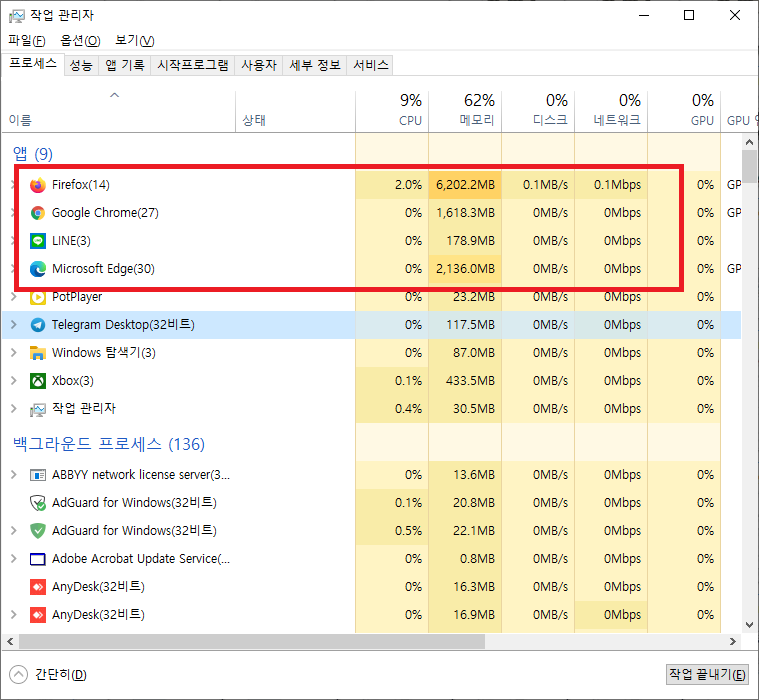The height and width of the screenshot is (700, 759).
Task: Click the Google Chrome icon
Action: [x=38, y=213]
